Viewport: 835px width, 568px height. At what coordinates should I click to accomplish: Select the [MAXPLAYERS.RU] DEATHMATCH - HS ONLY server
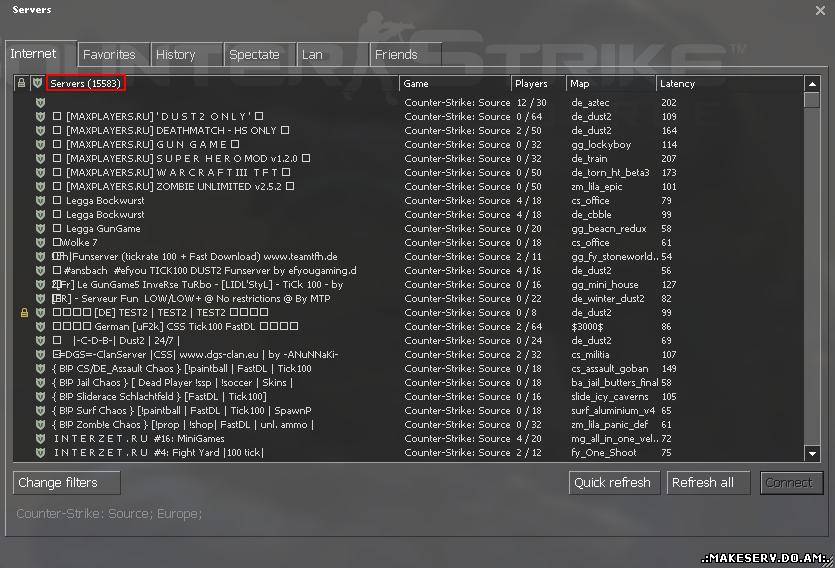[x=409, y=130]
